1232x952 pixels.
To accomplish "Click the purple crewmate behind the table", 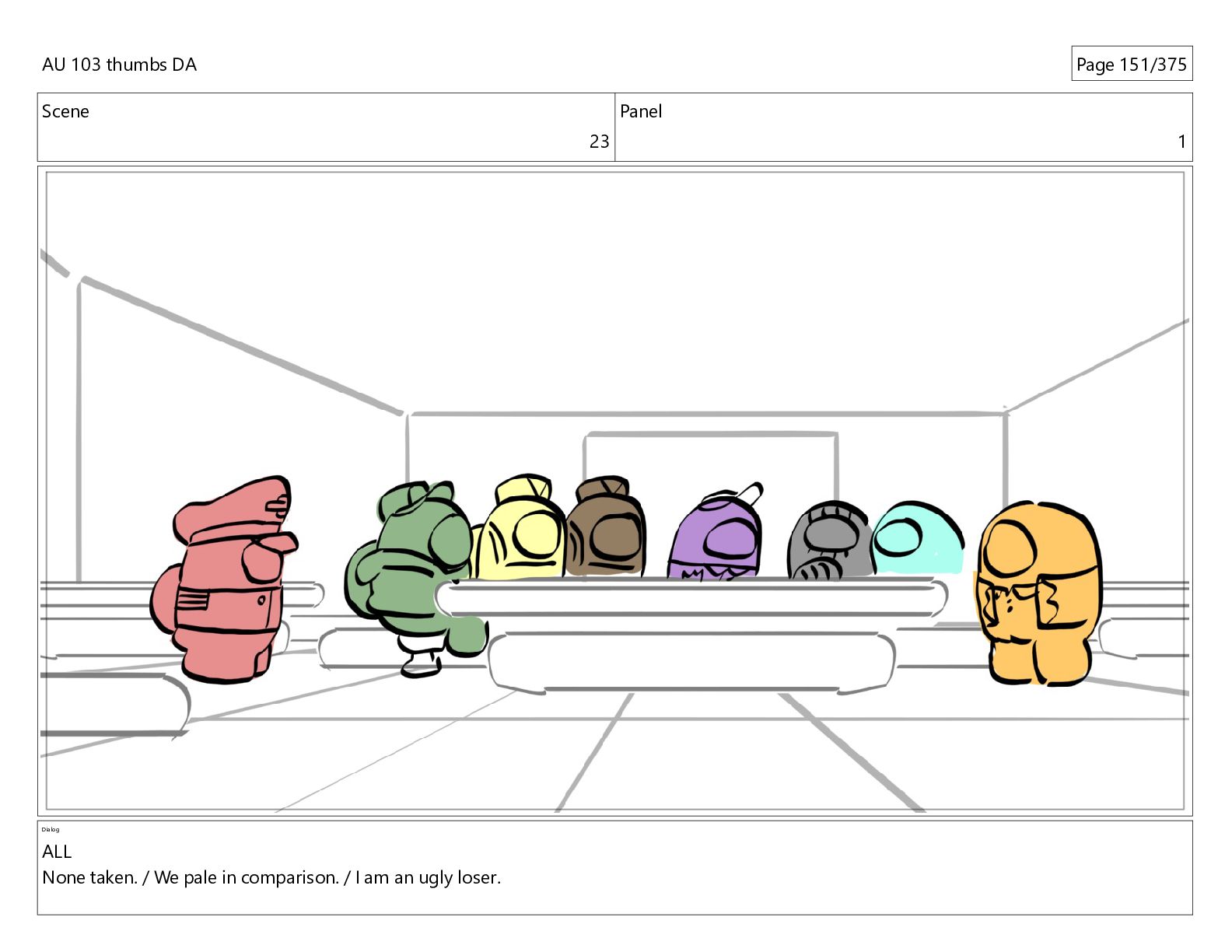I will 715,534.
